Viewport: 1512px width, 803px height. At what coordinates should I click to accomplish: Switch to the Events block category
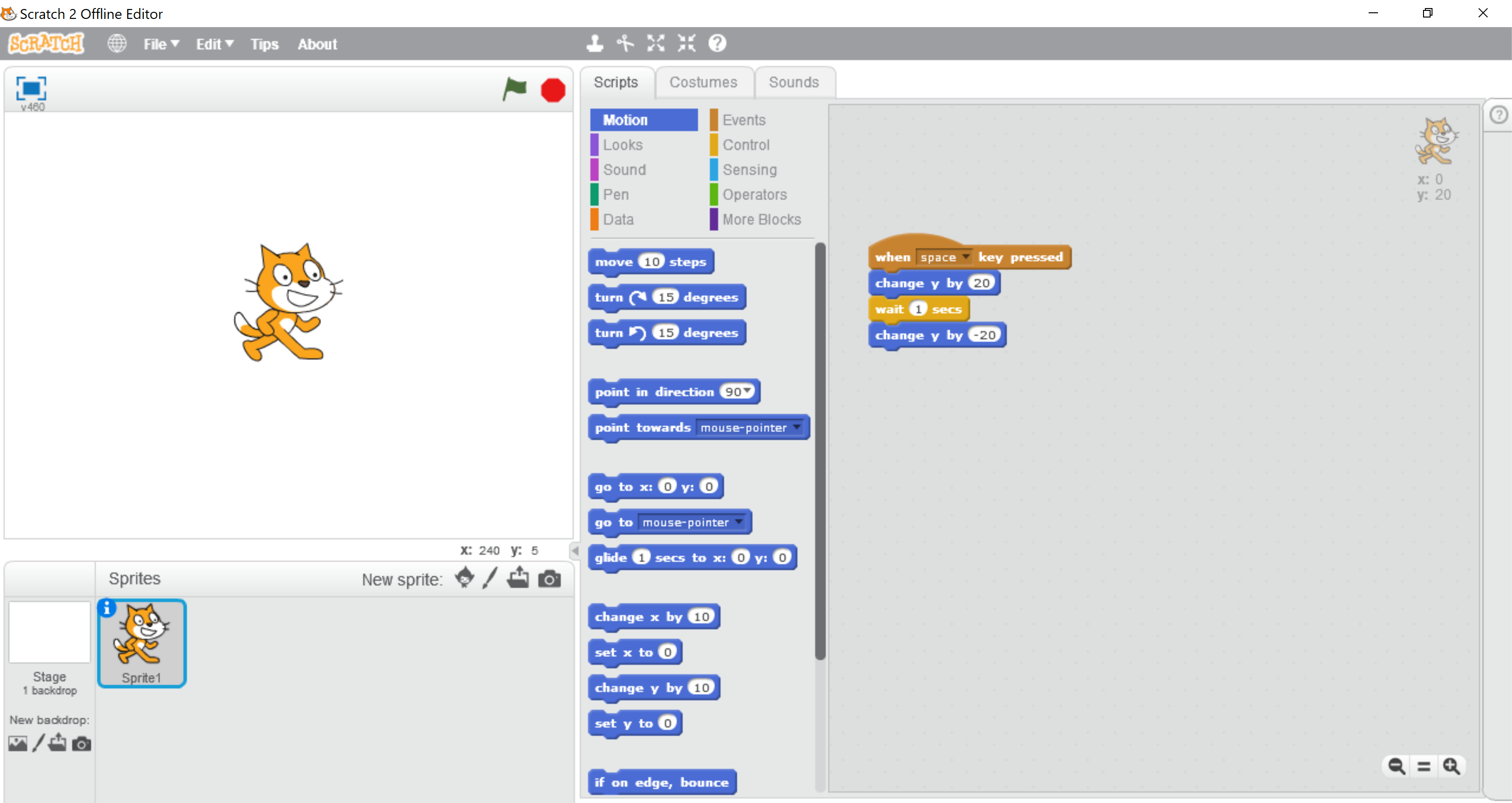pos(743,120)
